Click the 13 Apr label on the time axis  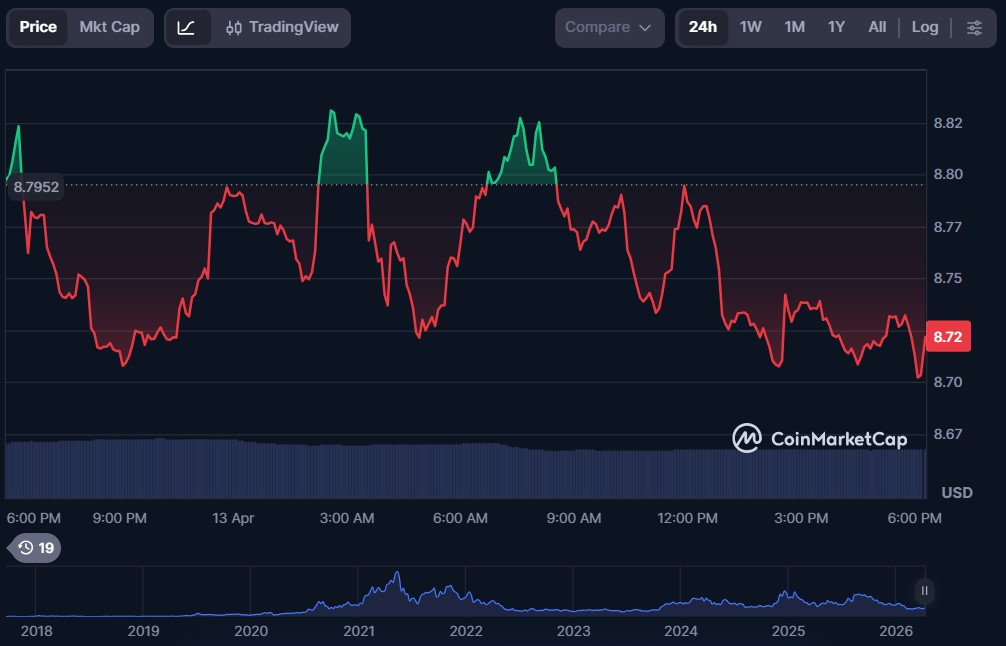[x=233, y=518]
